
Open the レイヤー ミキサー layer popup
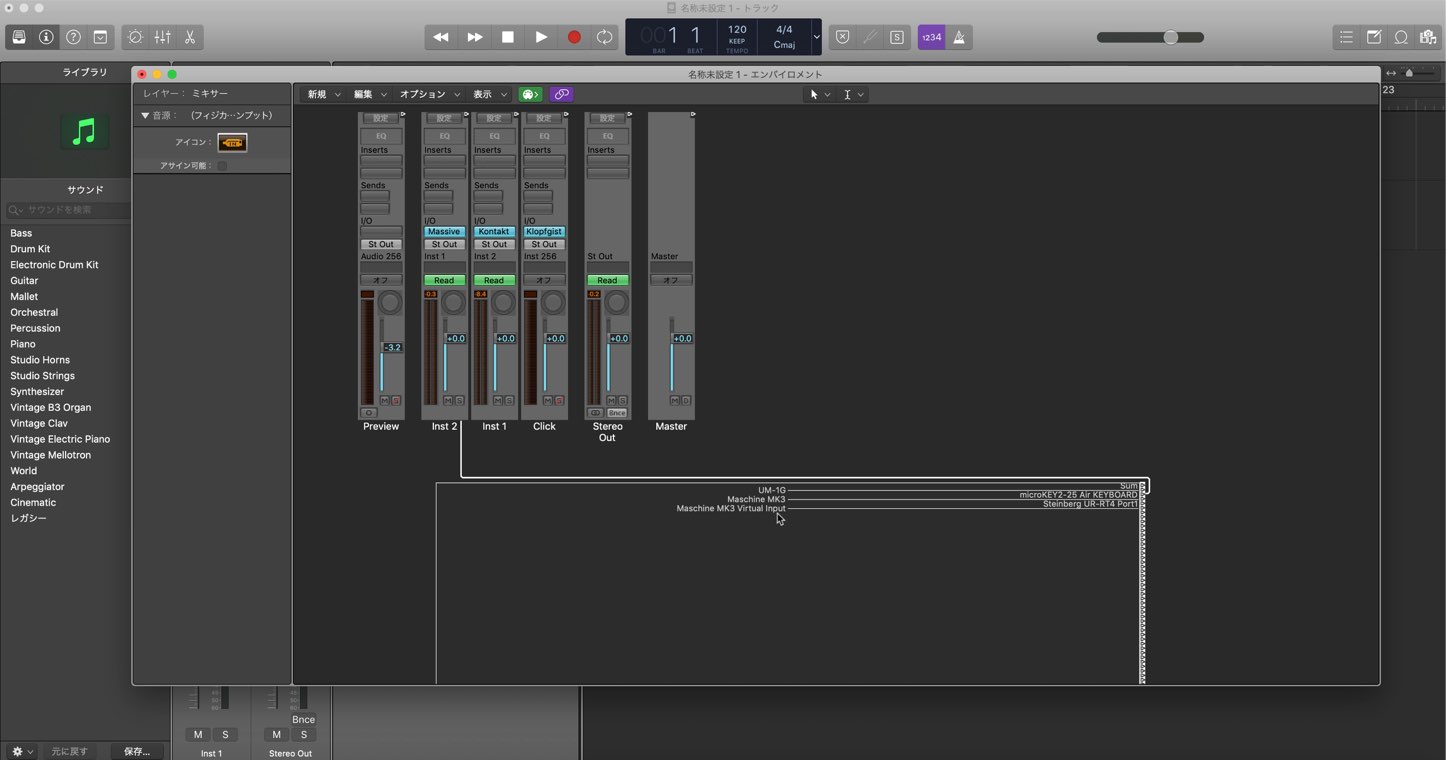[x=211, y=93]
